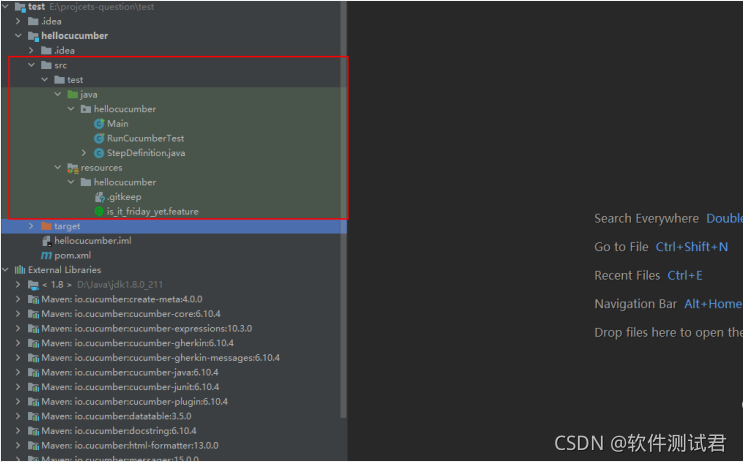This screenshot has width=743, height=462.
Task: Click the hellocucumber module folder icon
Action: [x=33, y=36]
